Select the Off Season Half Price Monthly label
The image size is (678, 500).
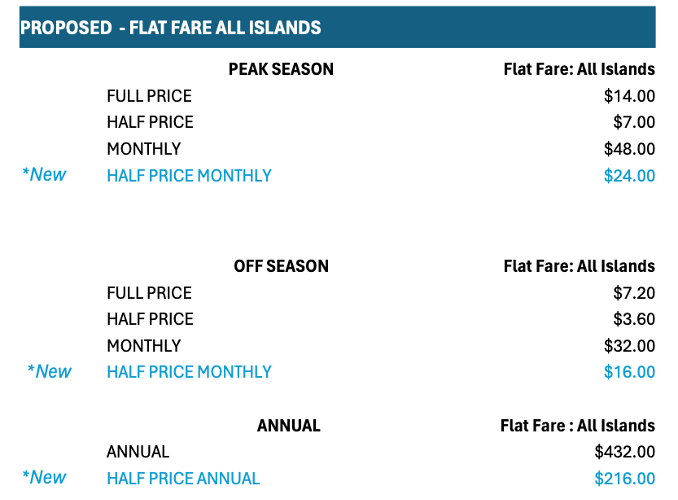pyautogui.click(x=189, y=372)
